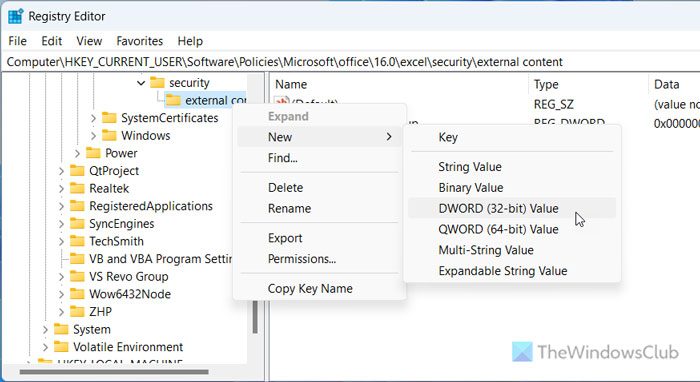
Task: Select Key in the New submenu
Action: pos(512,137)
